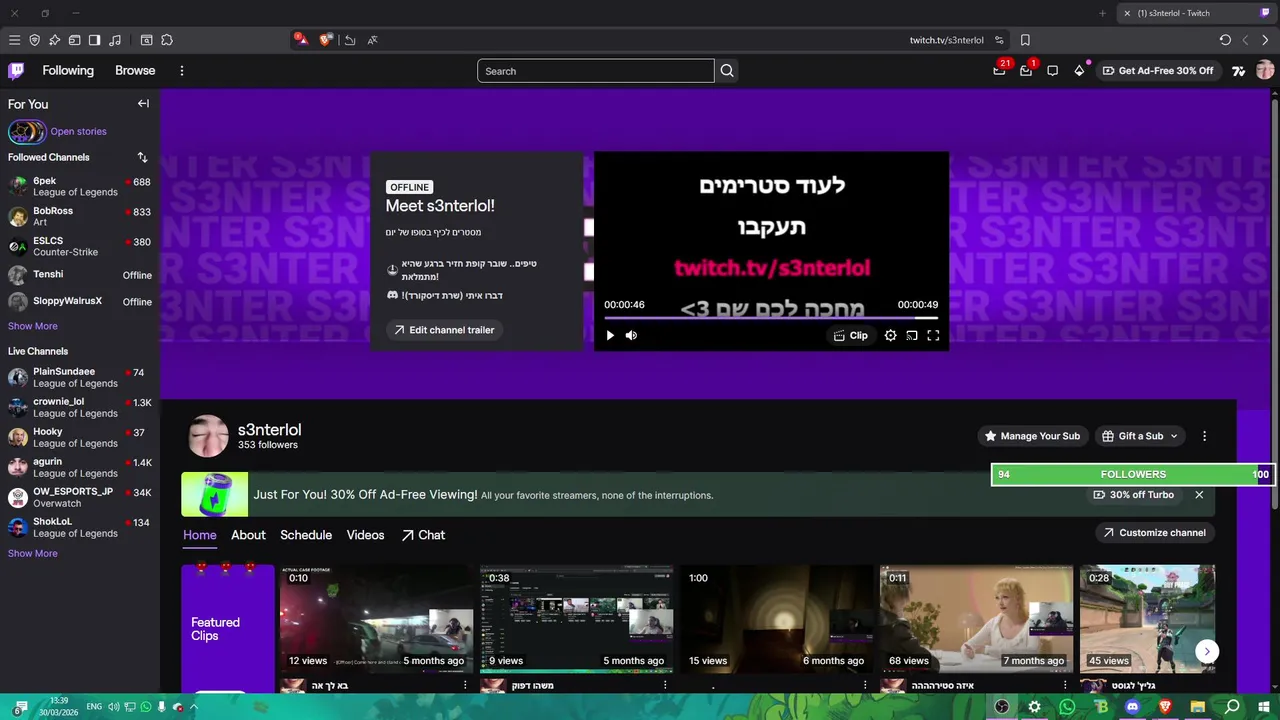This screenshot has height=720, width=1280.
Task: Open Browse page
Action: coord(135,71)
